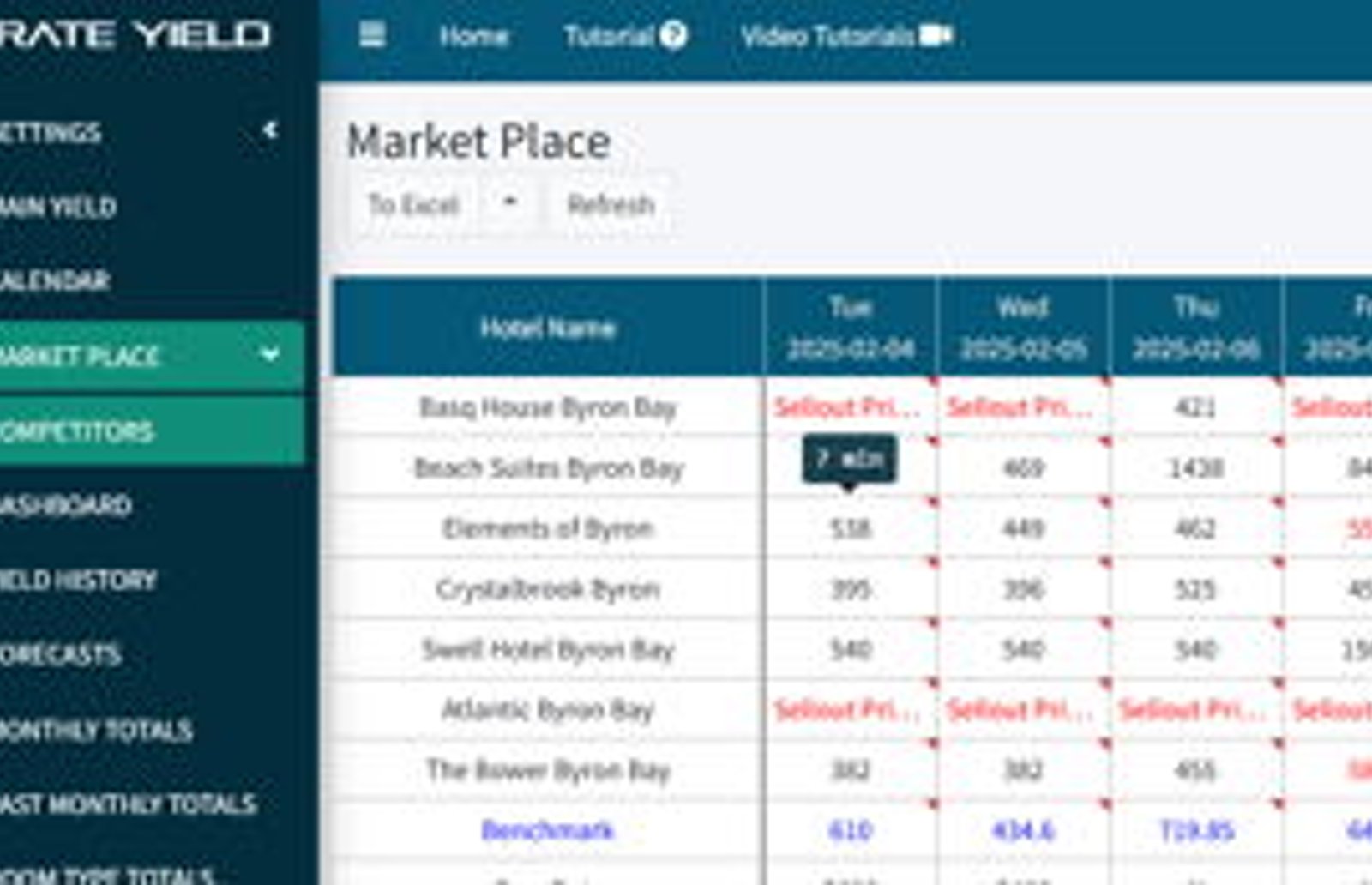Click The Bower Byron Bay row name
1372x885 pixels.
point(548,770)
